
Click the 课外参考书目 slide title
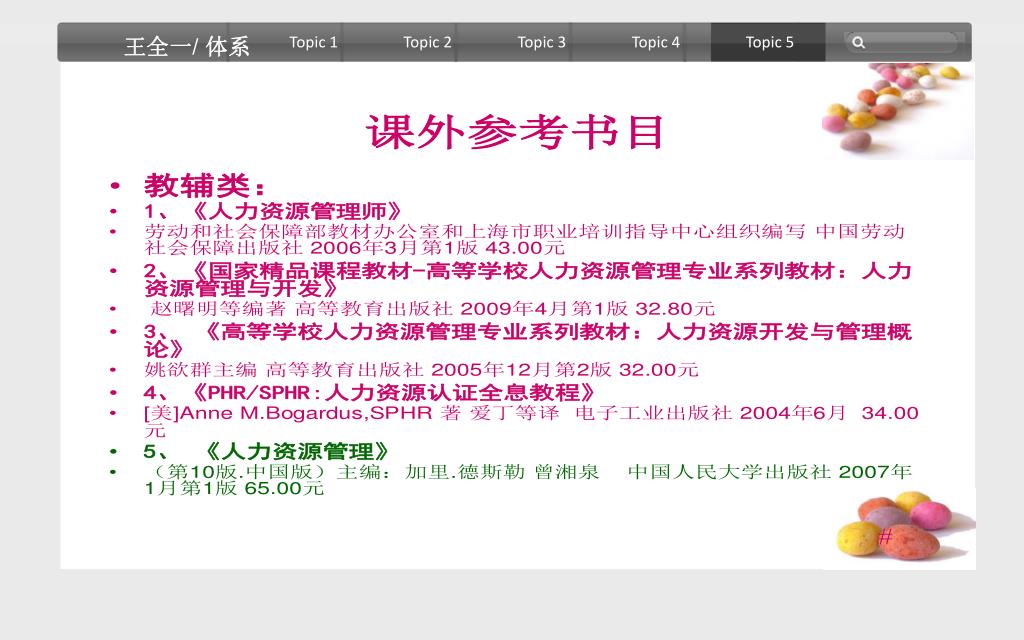click(515, 132)
